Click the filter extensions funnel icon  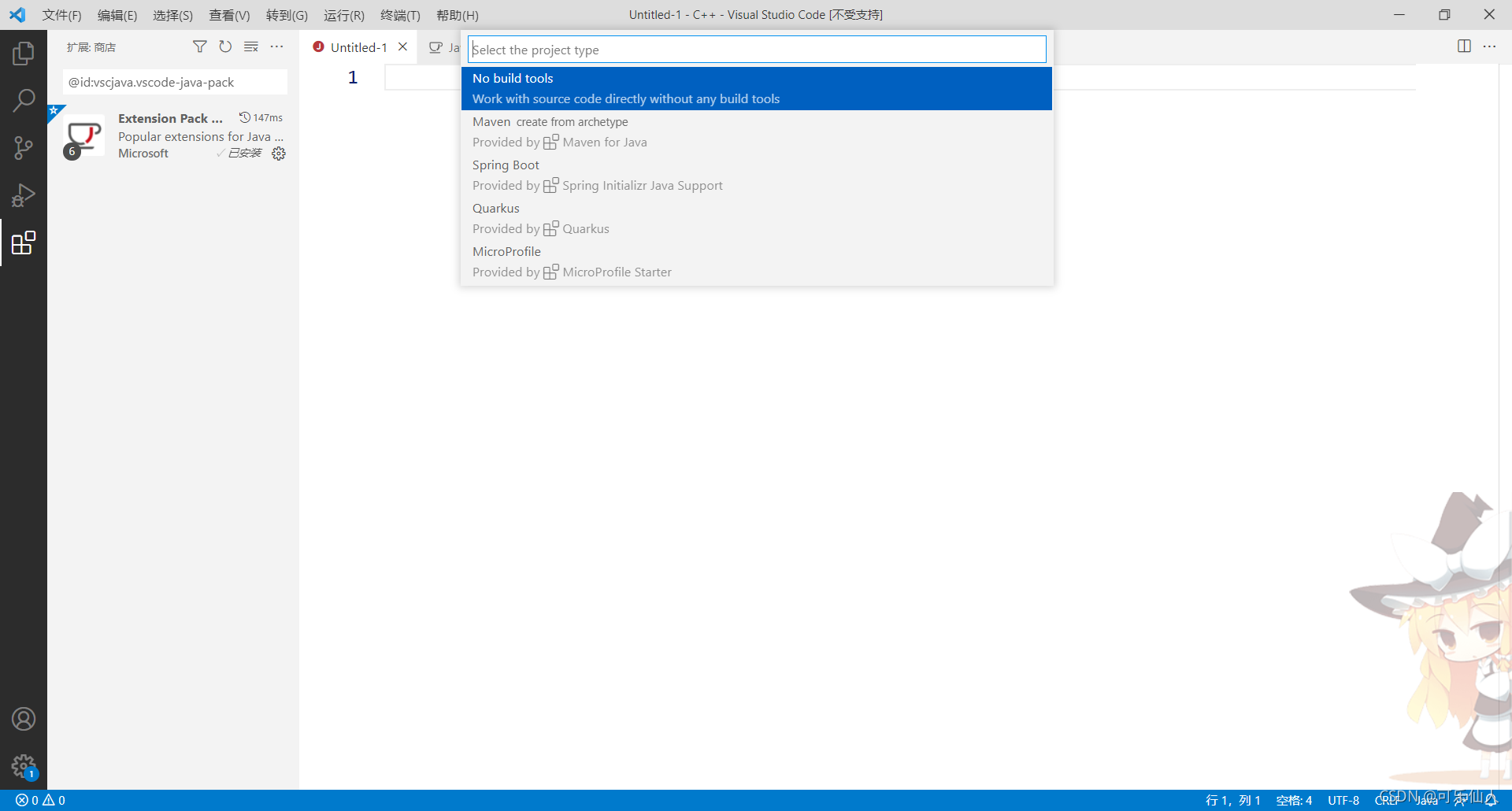(200, 47)
